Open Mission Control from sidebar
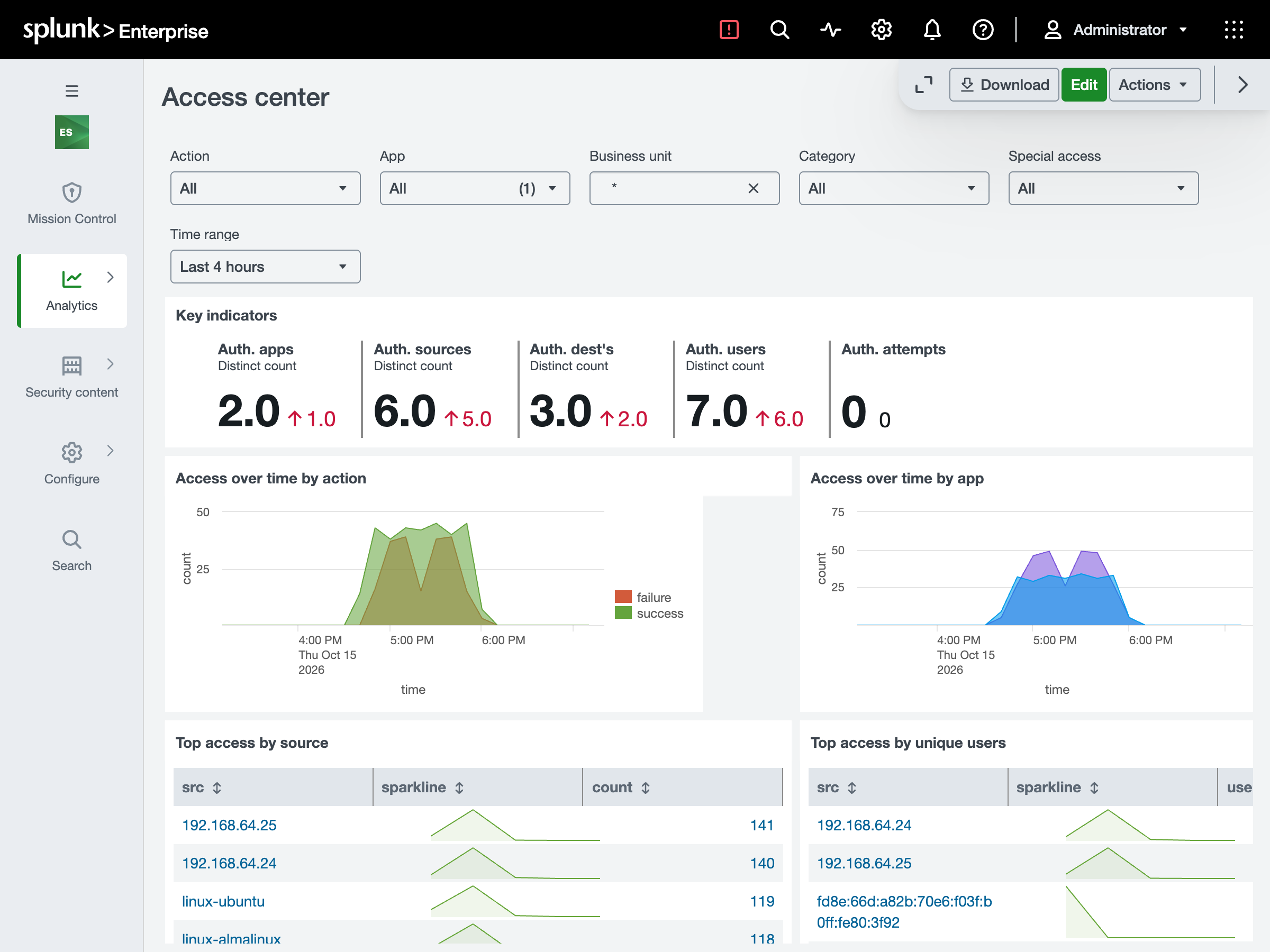The width and height of the screenshot is (1270, 952). [x=72, y=204]
